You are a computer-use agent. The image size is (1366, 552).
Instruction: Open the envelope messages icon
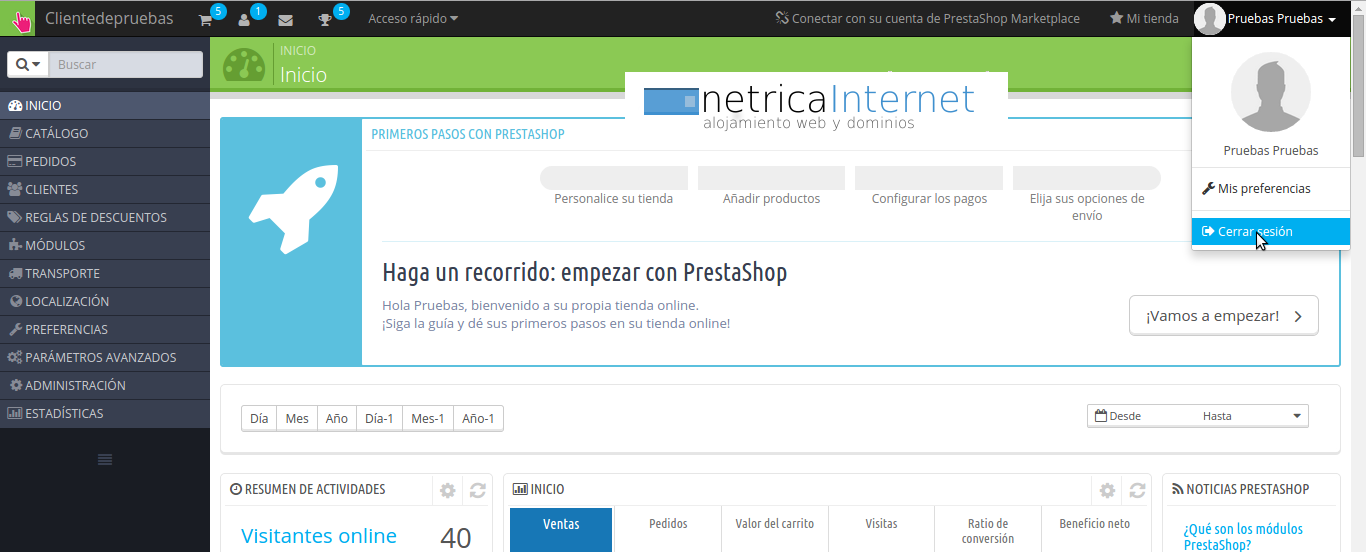[285, 19]
